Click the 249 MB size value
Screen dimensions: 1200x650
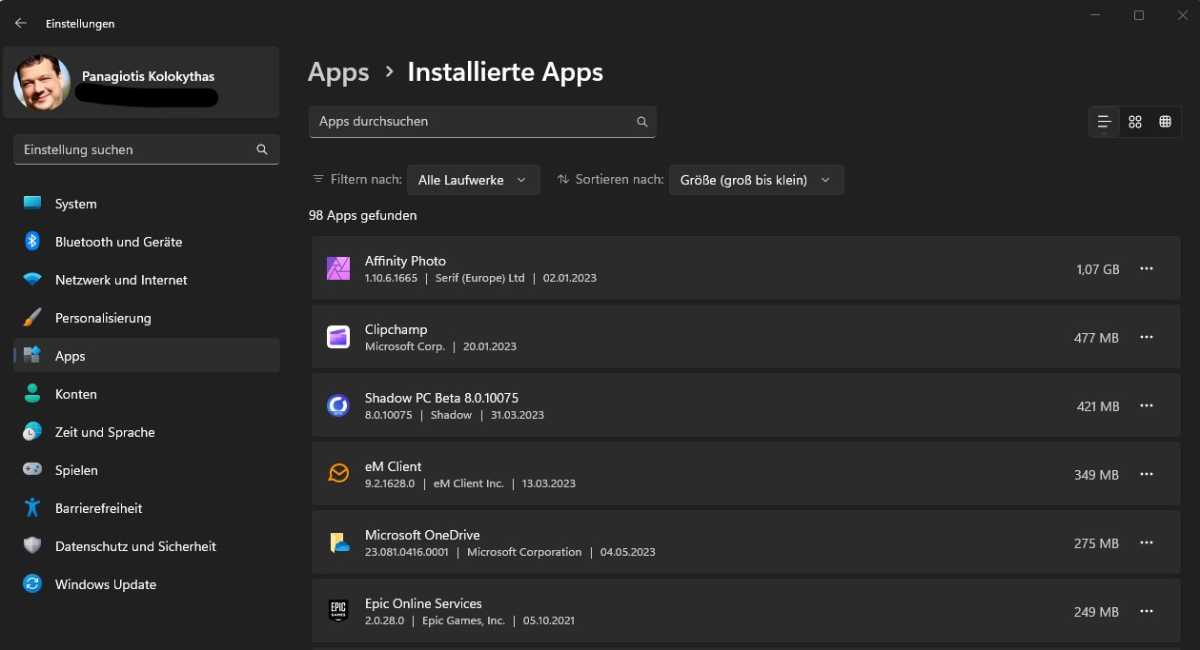coord(1096,612)
